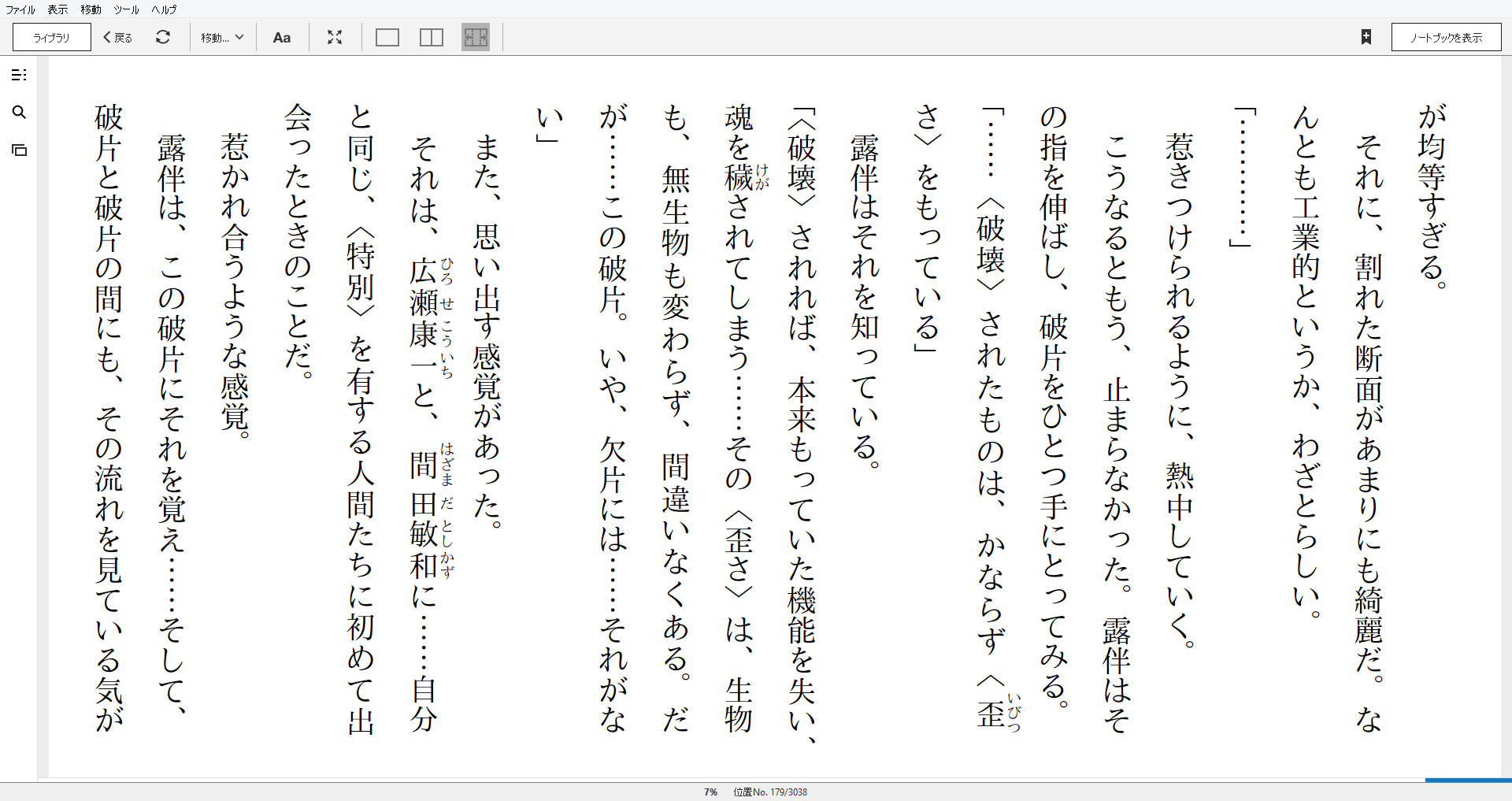Click the text が均等すぎる。
This screenshot has width=1512, height=801.
[1432, 195]
